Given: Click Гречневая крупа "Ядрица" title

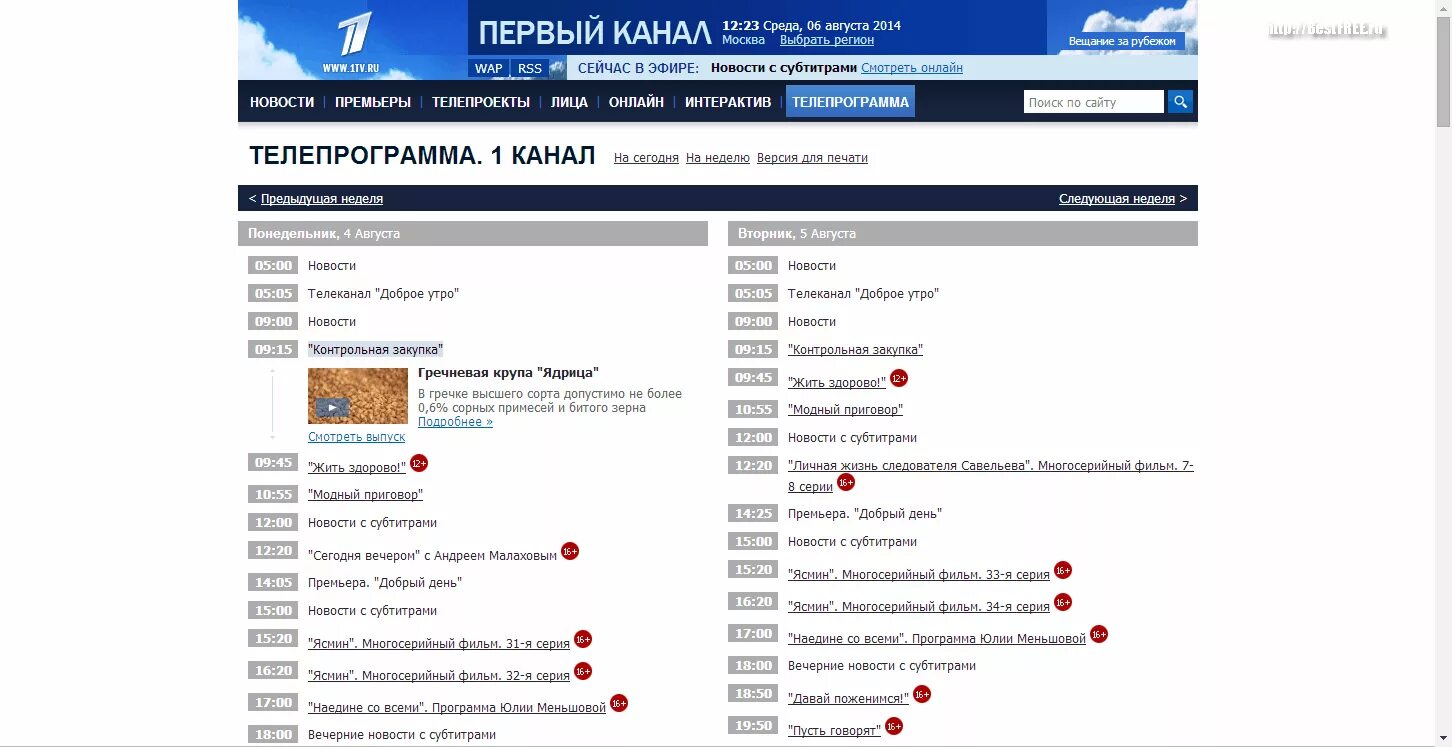Looking at the screenshot, I should pyautogui.click(x=508, y=373).
